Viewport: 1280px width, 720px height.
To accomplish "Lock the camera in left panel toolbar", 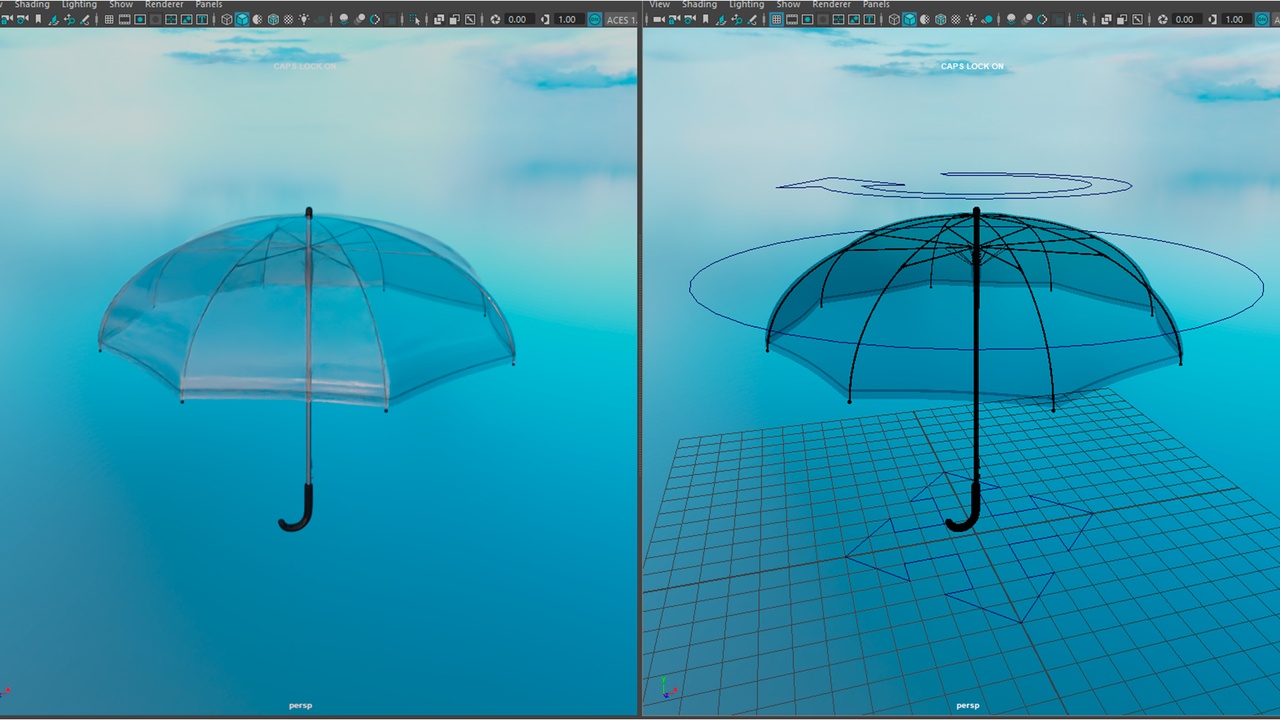I will click(7, 19).
